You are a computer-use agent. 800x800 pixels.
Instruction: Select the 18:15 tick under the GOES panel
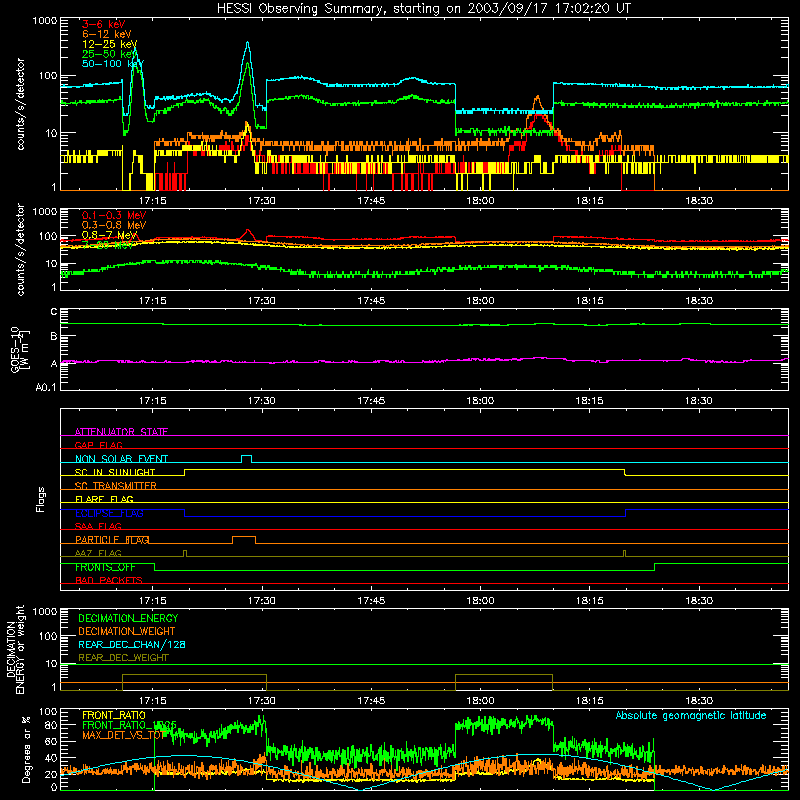(589, 401)
